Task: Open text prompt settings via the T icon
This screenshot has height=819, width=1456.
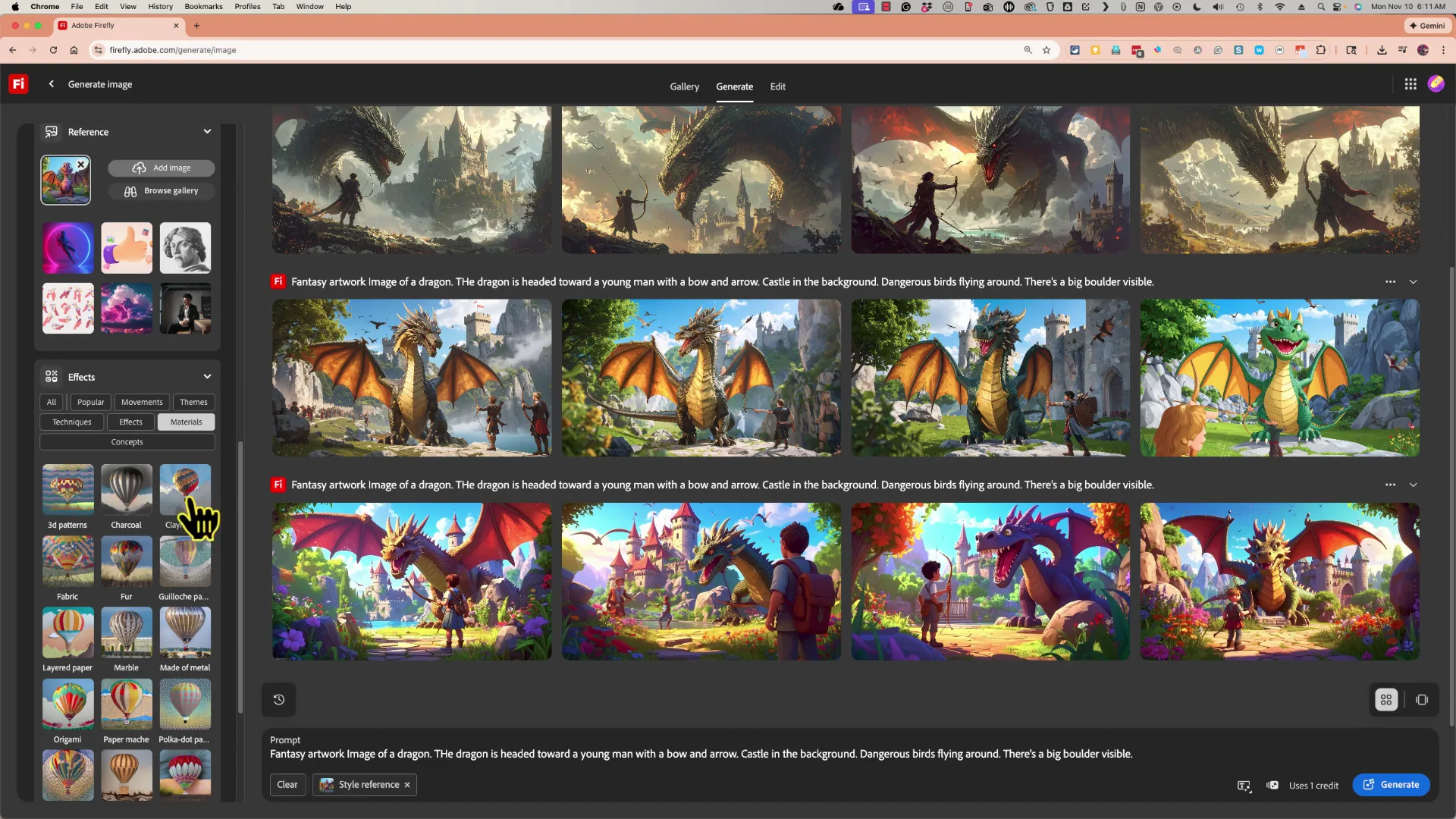Action: point(1244,786)
